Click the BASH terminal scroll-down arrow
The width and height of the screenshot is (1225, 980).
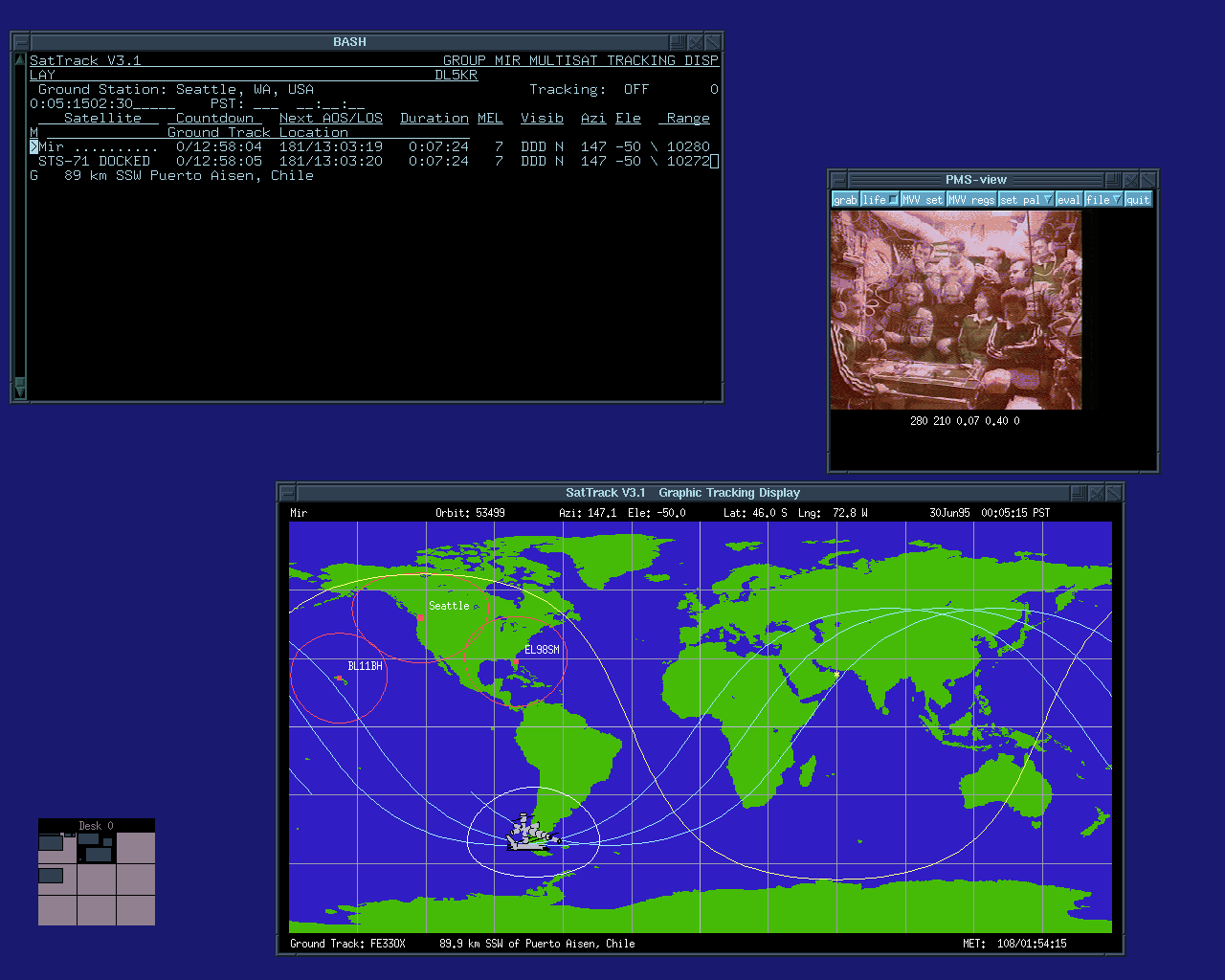pyautogui.click(x=20, y=390)
